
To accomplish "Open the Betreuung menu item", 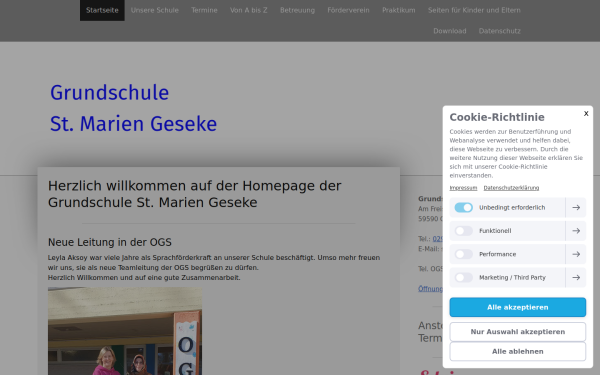I will [297, 10].
